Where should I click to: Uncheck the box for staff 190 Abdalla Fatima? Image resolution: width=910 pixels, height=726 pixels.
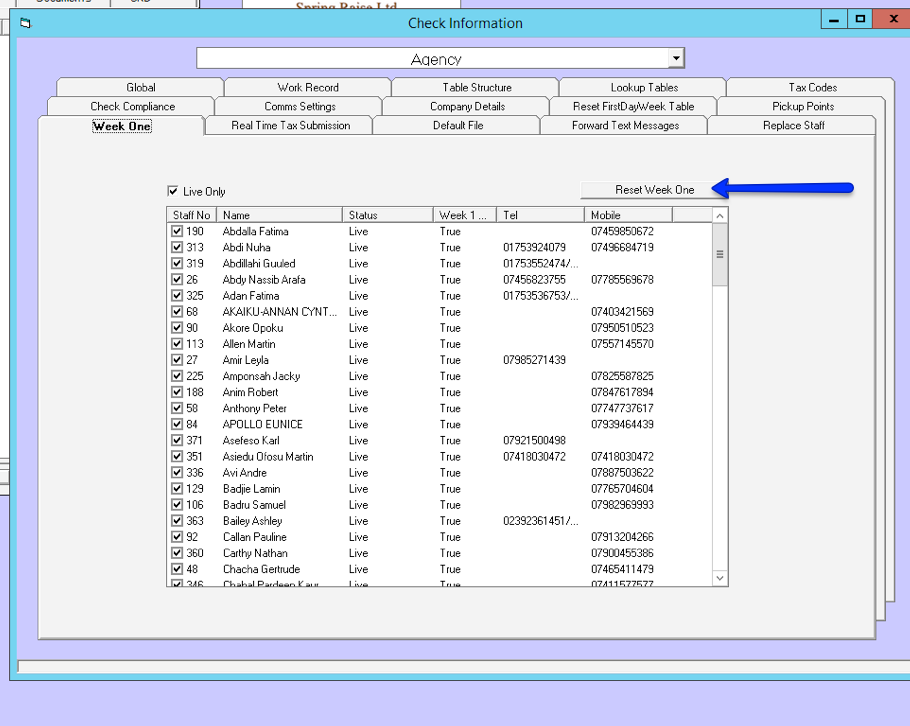coord(177,231)
